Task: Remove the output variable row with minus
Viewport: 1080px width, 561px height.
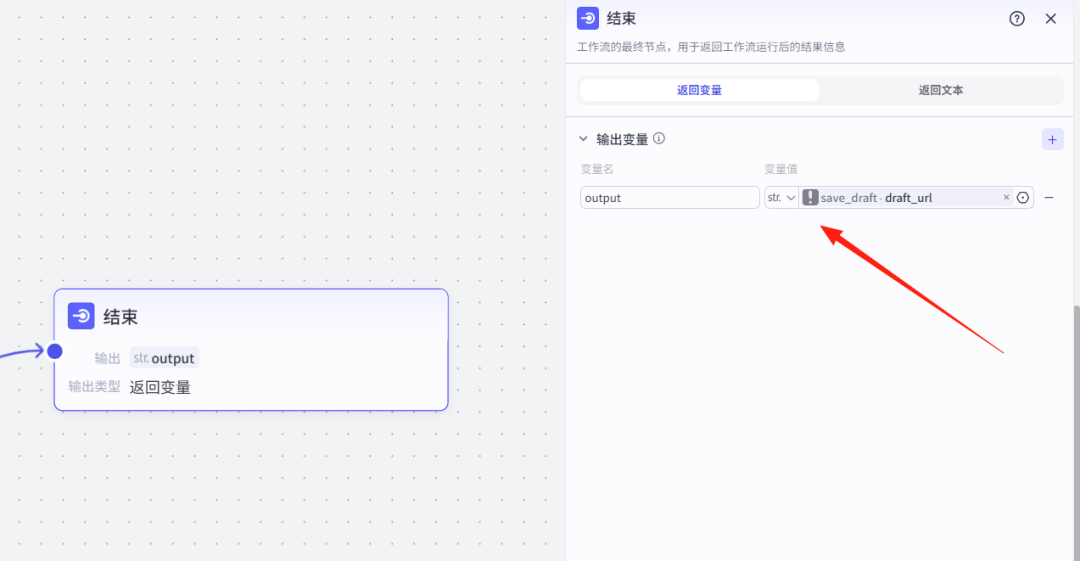Action: (1049, 198)
